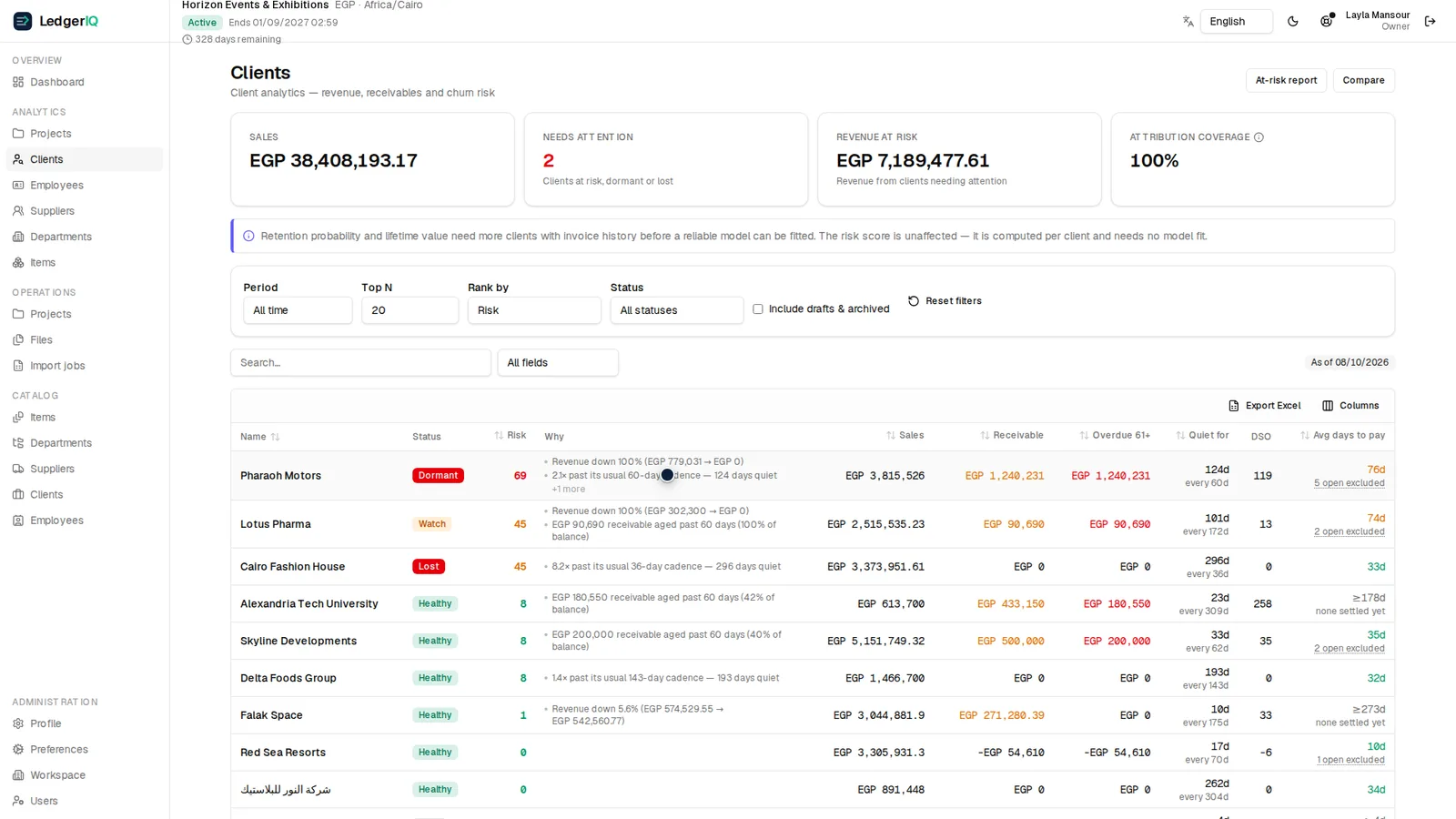Viewport: 1456px width, 819px height.
Task: Open the Status All statuses dropdown
Action: point(677,310)
